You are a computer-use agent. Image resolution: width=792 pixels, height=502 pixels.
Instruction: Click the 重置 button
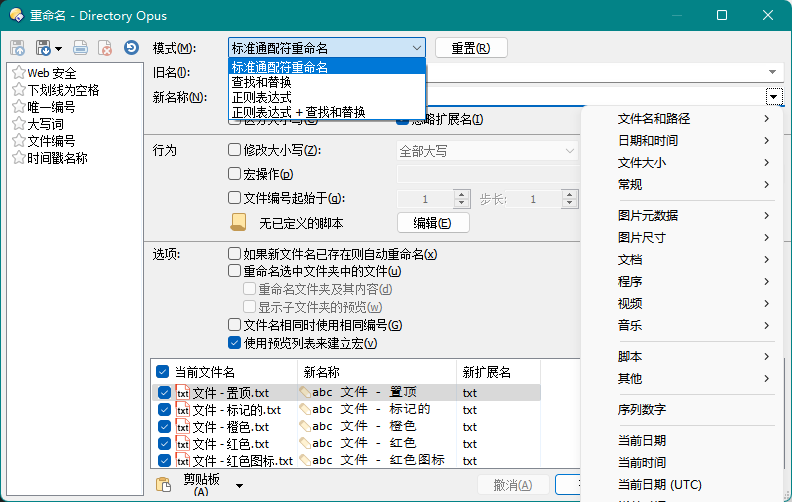point(470,48)
